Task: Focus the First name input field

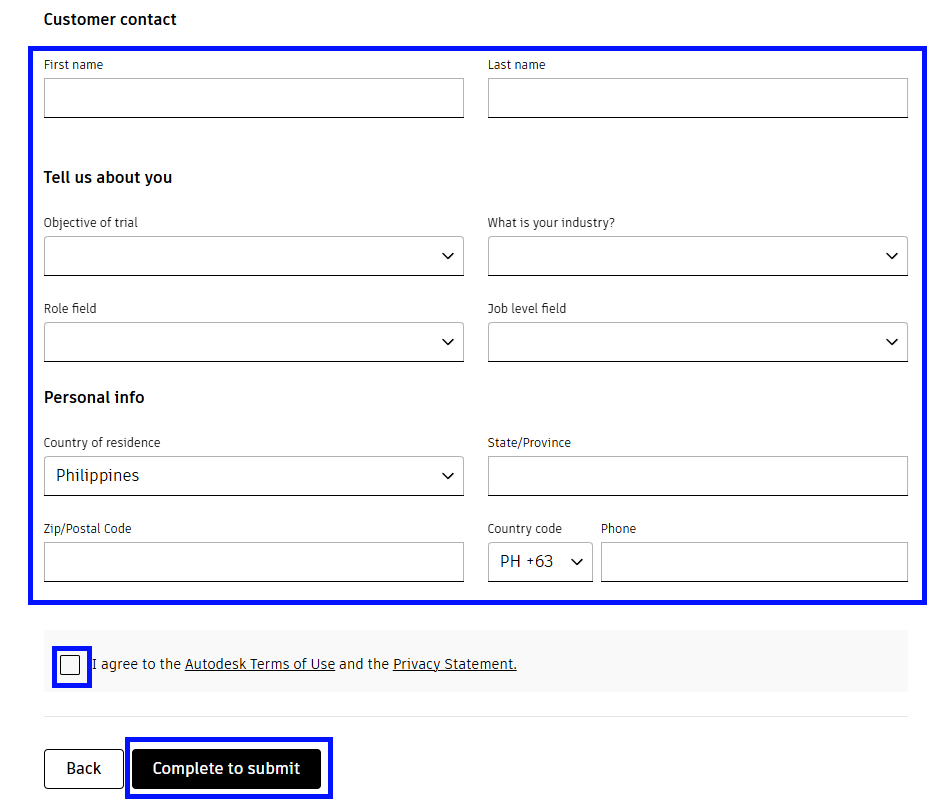Action: pyautogui.click(x=253, y=98)
